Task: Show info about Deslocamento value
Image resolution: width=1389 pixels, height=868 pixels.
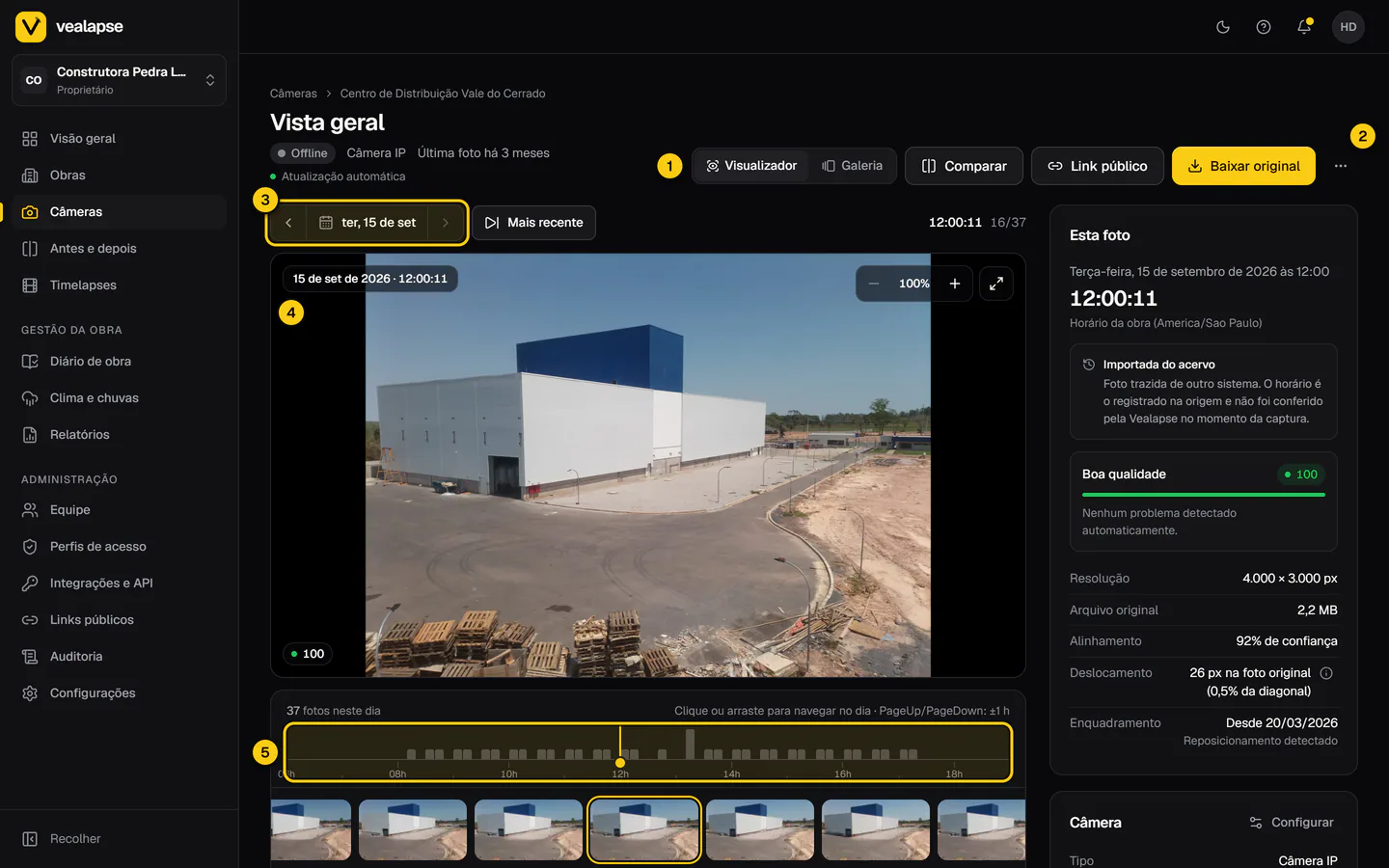Action: (1326, 673)
